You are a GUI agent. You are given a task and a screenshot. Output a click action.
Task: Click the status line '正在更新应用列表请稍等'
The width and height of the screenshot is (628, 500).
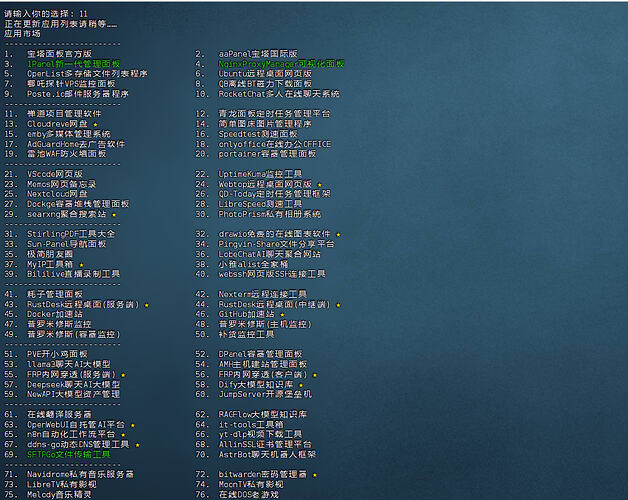(60, 24)
